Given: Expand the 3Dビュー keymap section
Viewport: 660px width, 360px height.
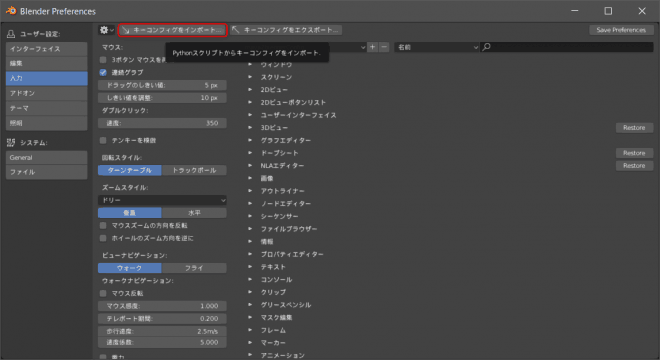Looking at the screenshot, I should pos(250,128).
